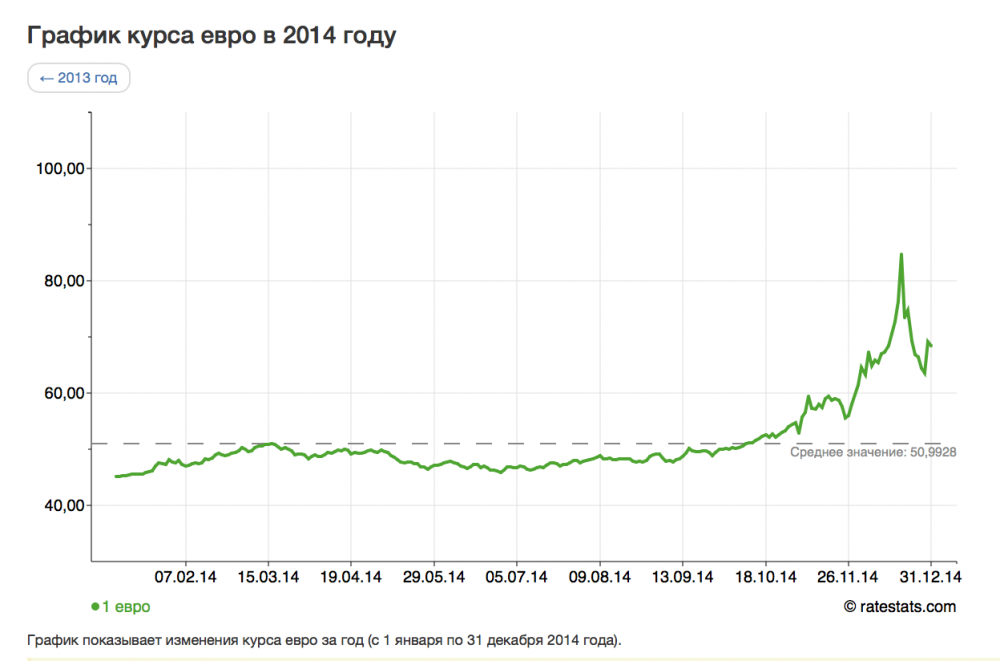Viewport: 1000px width, 661px height.
Task: Click the 29.05.14 date label
Action: (x=434, y=577)
